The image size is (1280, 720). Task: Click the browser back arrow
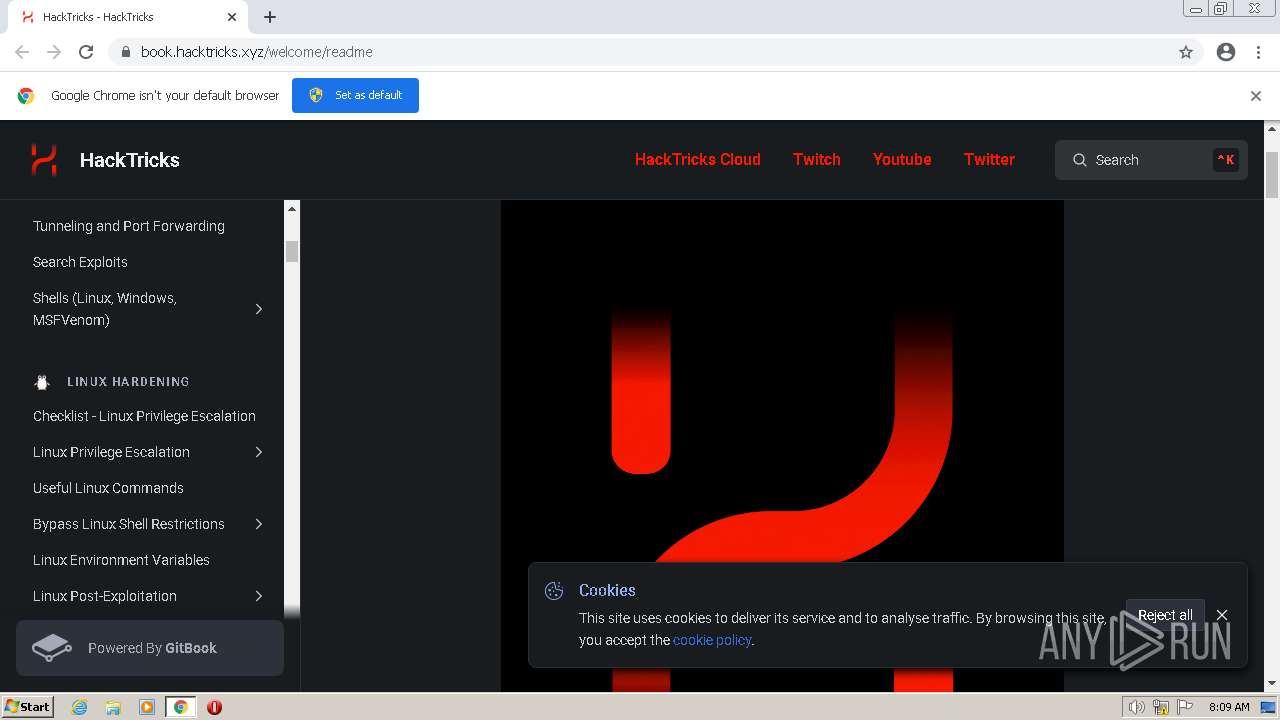click(22, 52)
